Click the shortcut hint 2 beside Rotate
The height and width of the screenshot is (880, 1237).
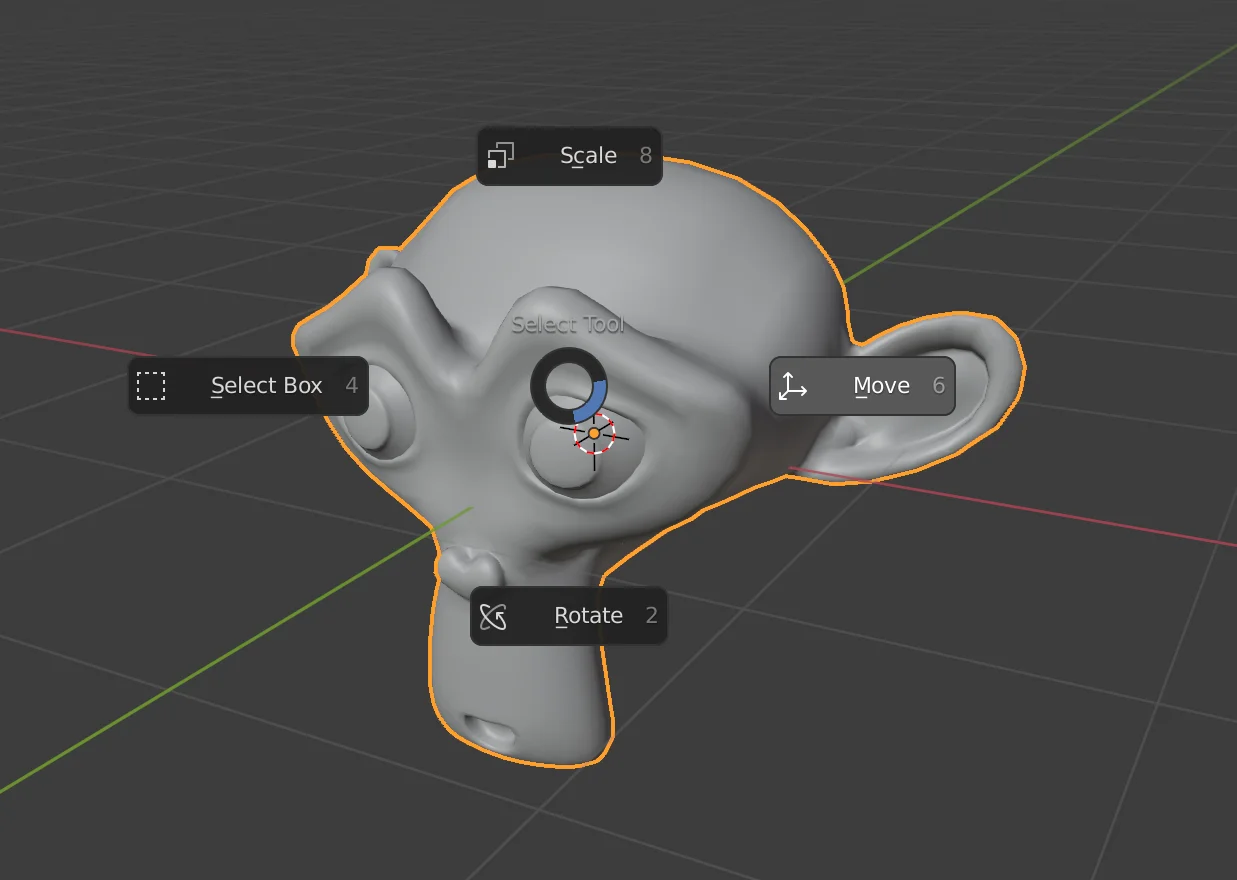pos(650,616)
